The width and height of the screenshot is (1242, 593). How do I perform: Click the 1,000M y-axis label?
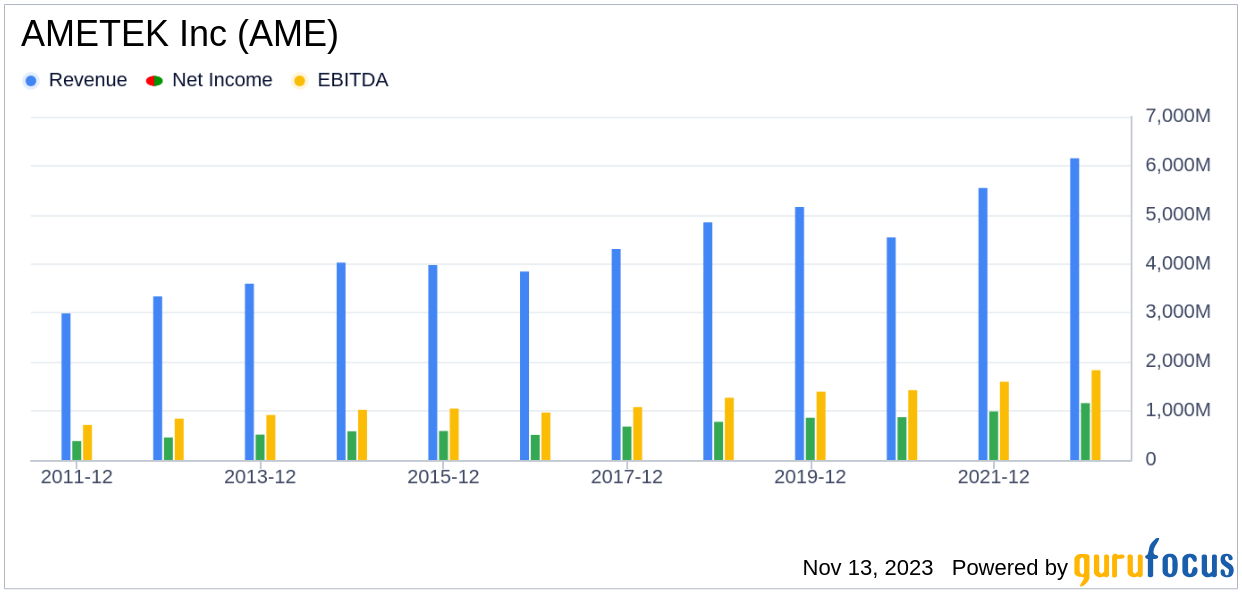(x=1177, y=411)
